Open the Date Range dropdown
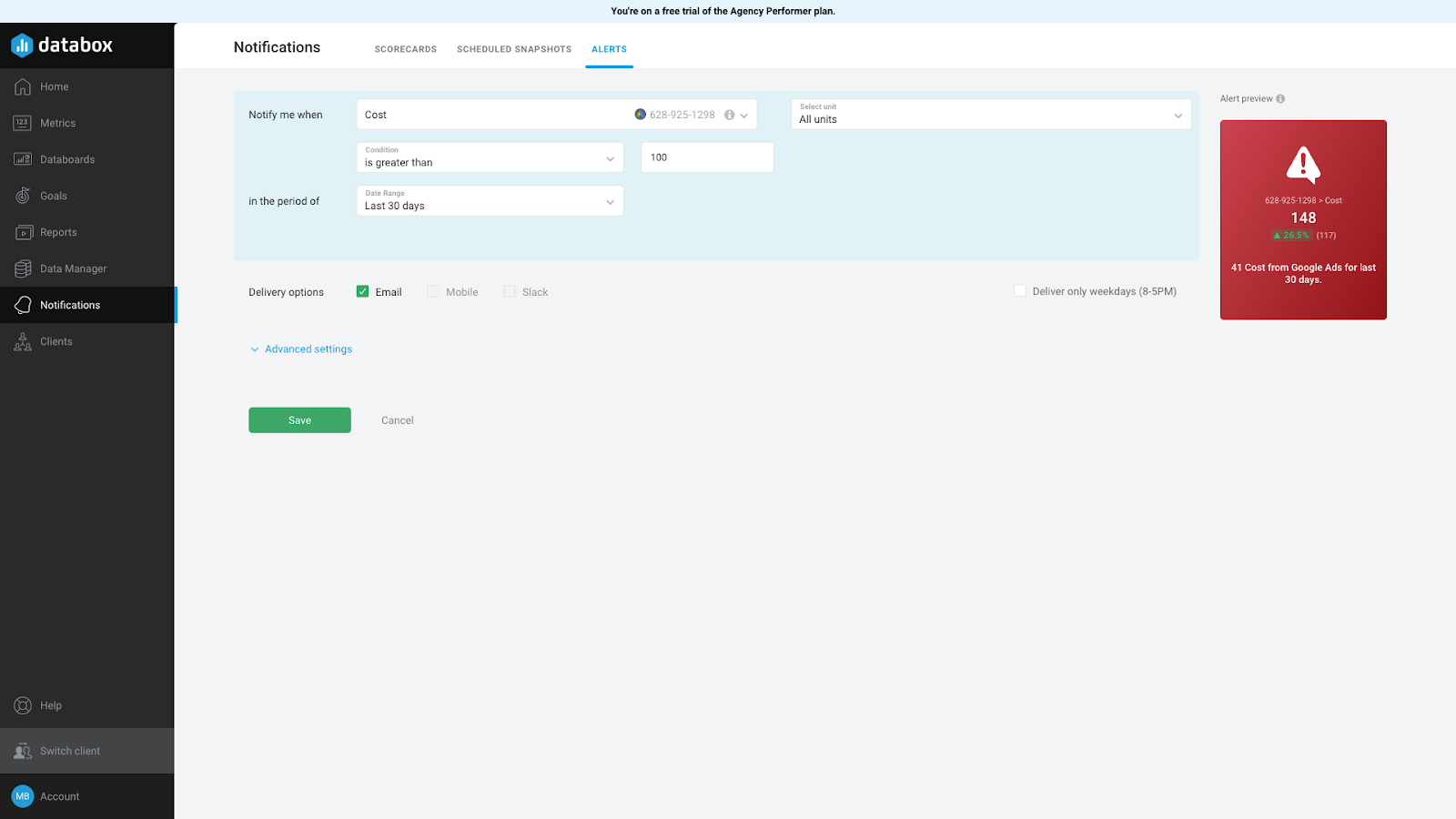Viewport: 1456px width, 819px height. (490, 201)
